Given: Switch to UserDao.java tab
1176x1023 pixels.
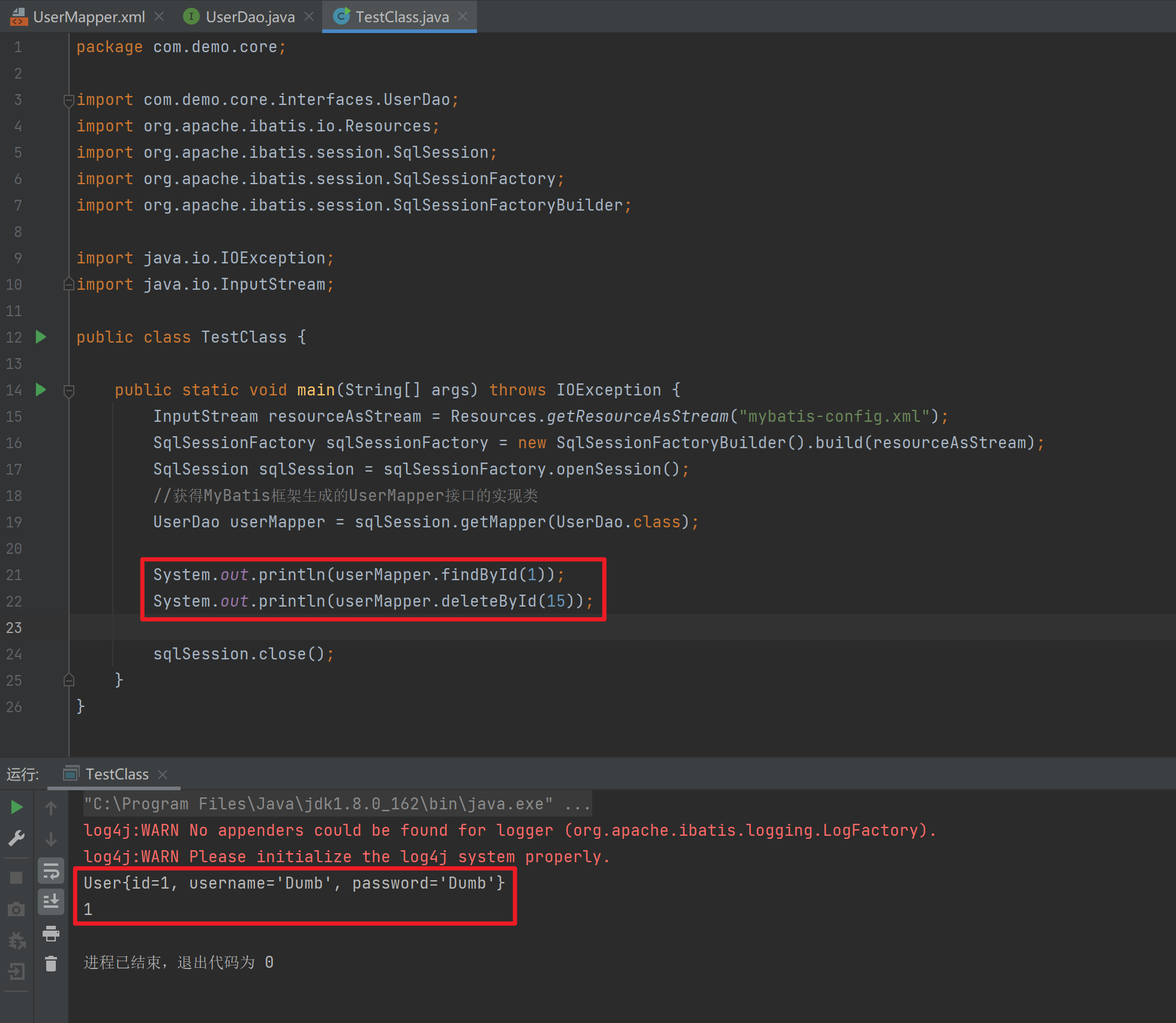Looking at the screenshot, I should (x=250, y=17).
